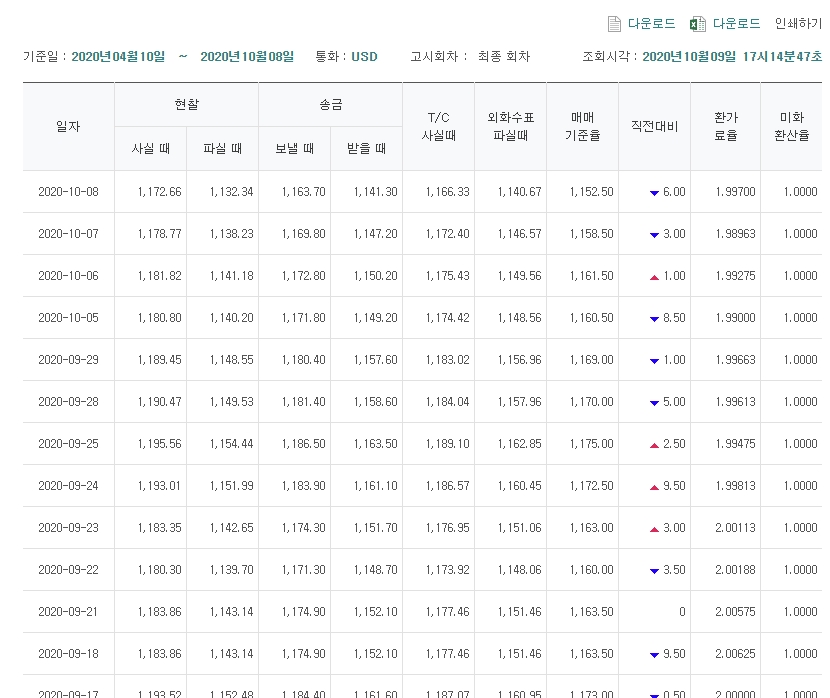The width and height of the screenshot is (830, 698).
Task: Click the 1.99700 rate value
Action: [735, 192]
